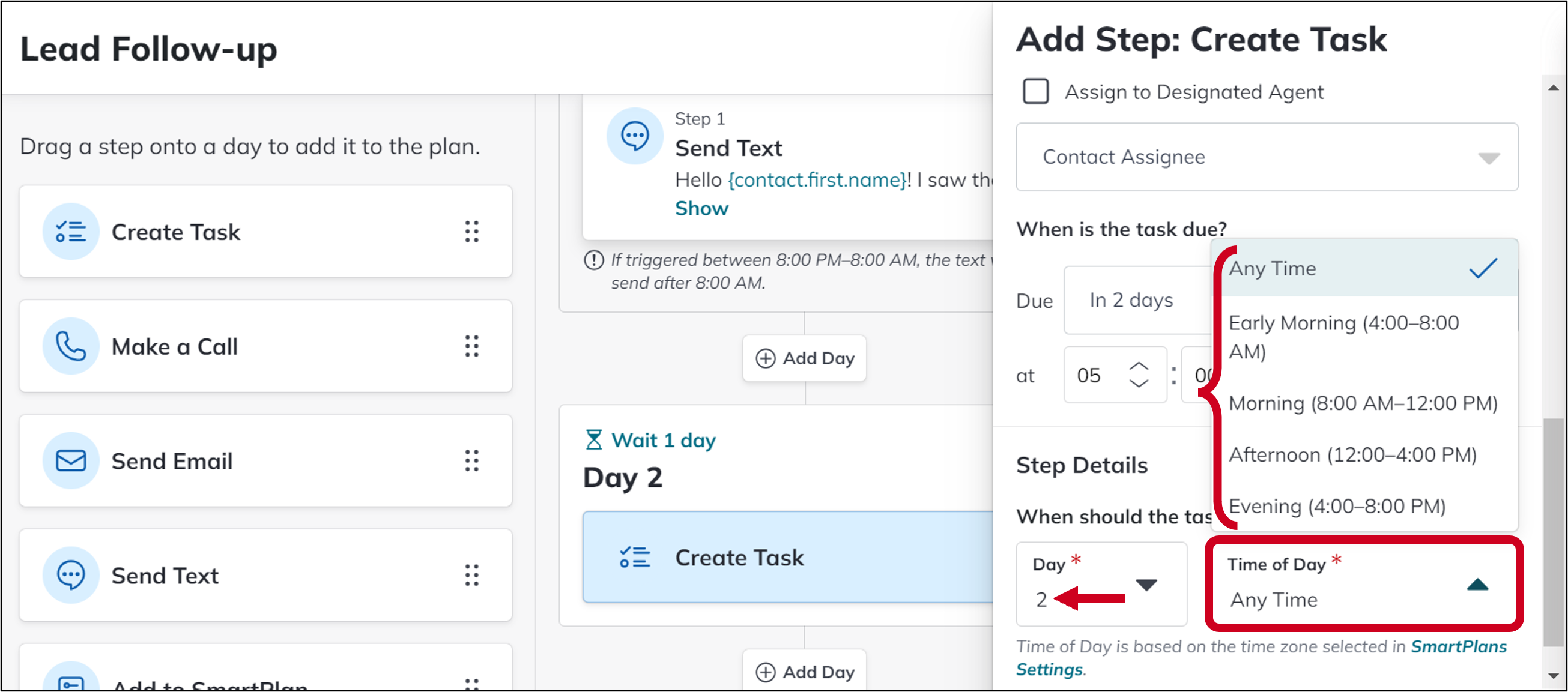Grab the drag handle on Create Task card
The image size is (1568, 692).
(x=472, y=232)
